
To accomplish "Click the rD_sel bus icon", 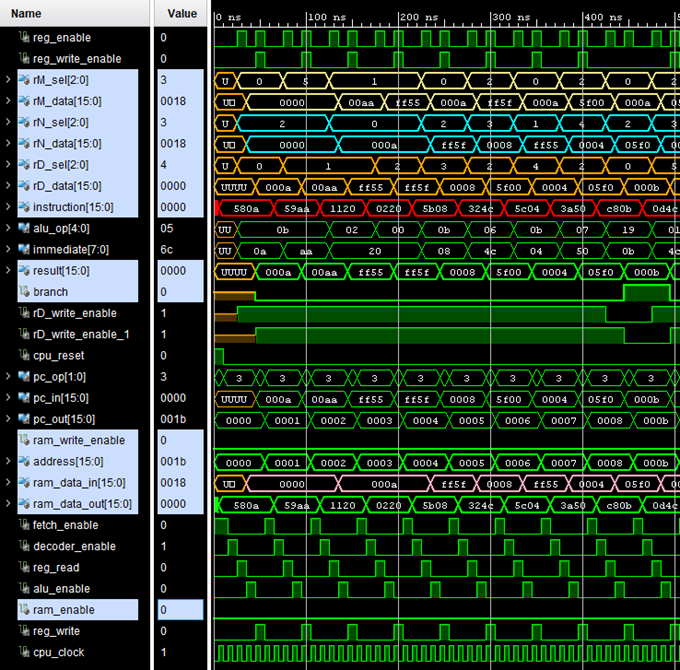I will click(x=24, y=165).
